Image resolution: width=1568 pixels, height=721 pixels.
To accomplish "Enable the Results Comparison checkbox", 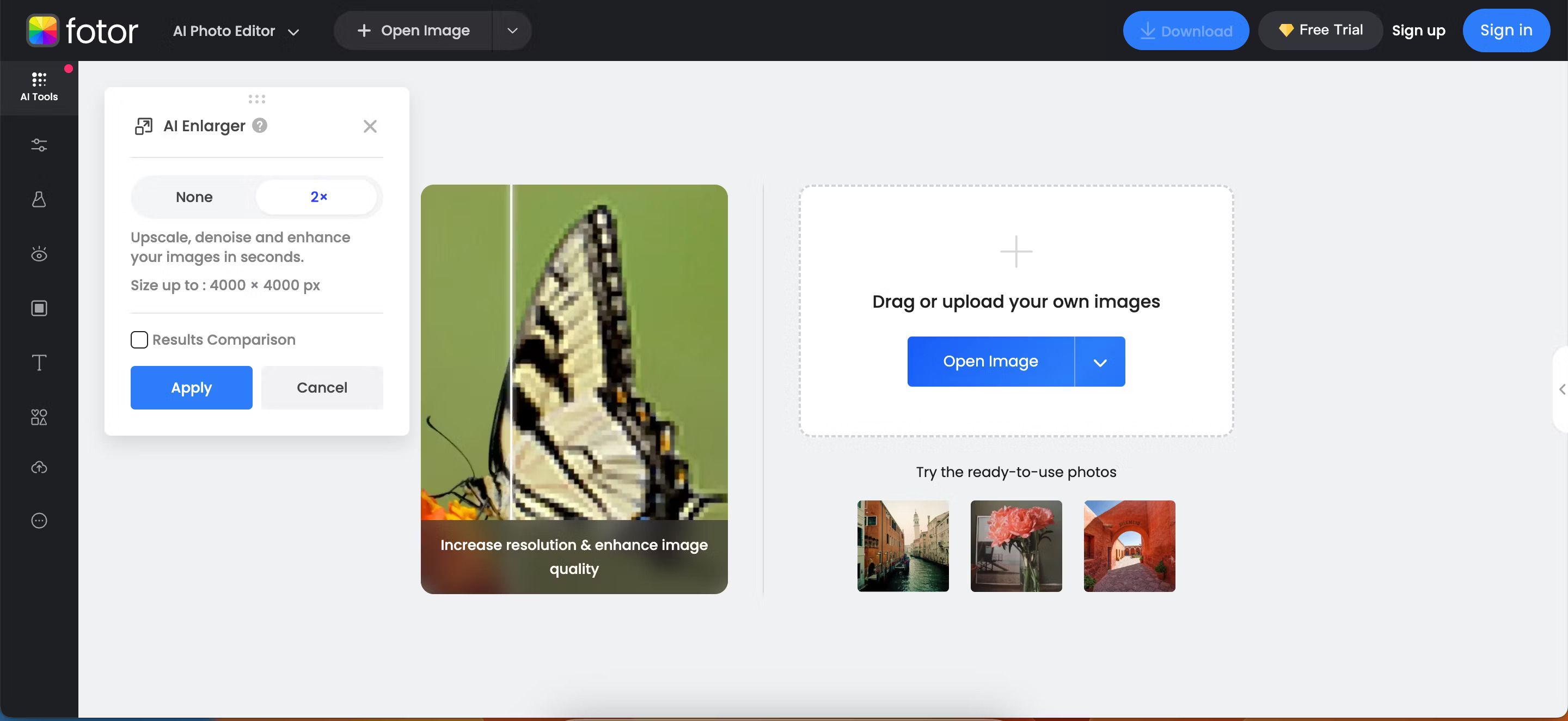I will tap(139, 340).
